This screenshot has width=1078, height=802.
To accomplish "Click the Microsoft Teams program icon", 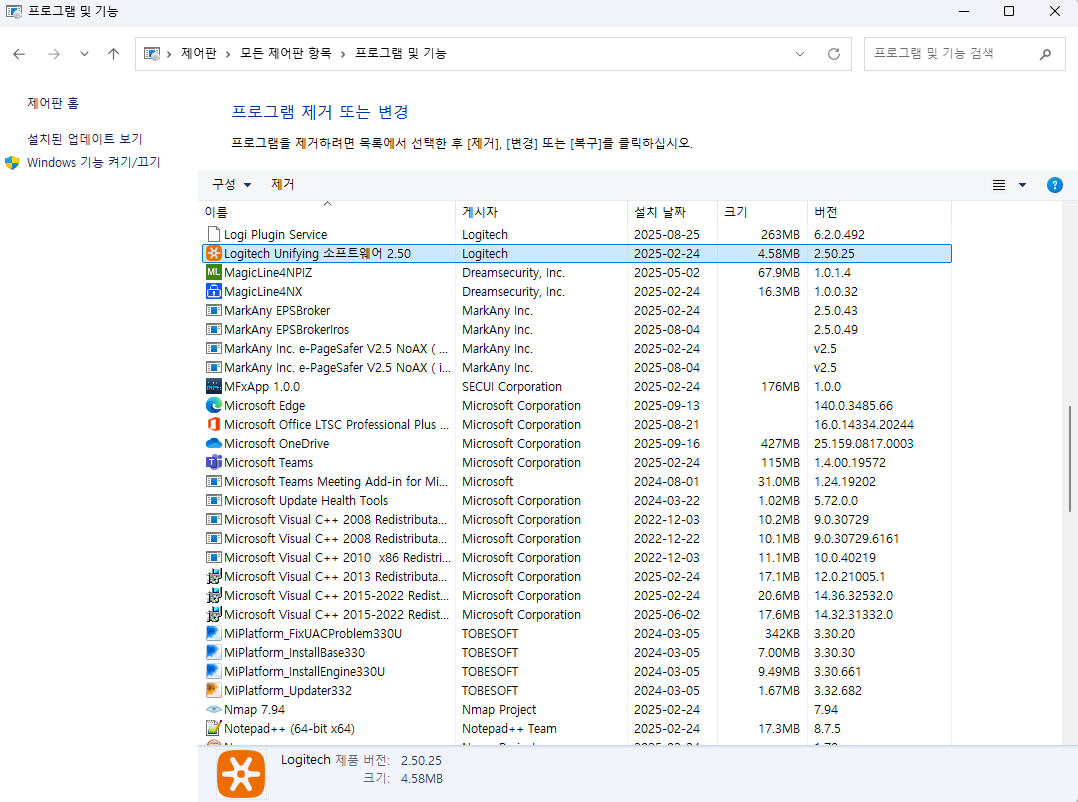I will [x=212, y=462].
